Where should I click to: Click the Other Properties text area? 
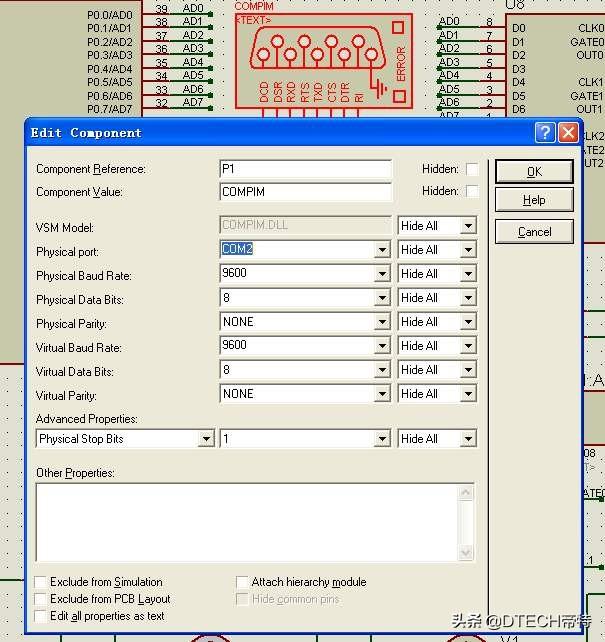(x=247, y=522)
